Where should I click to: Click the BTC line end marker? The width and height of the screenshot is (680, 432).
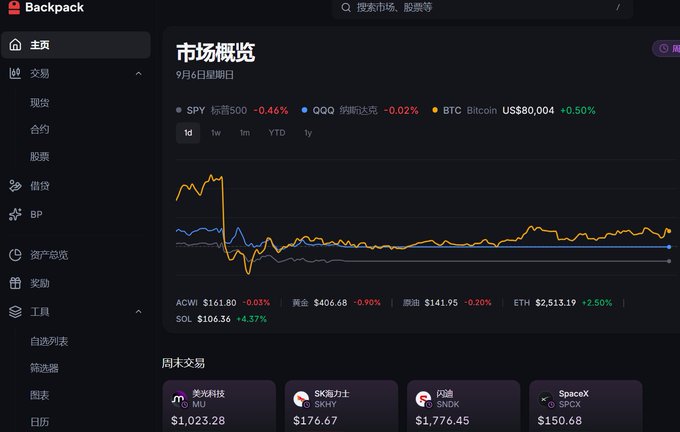point(669,231)
